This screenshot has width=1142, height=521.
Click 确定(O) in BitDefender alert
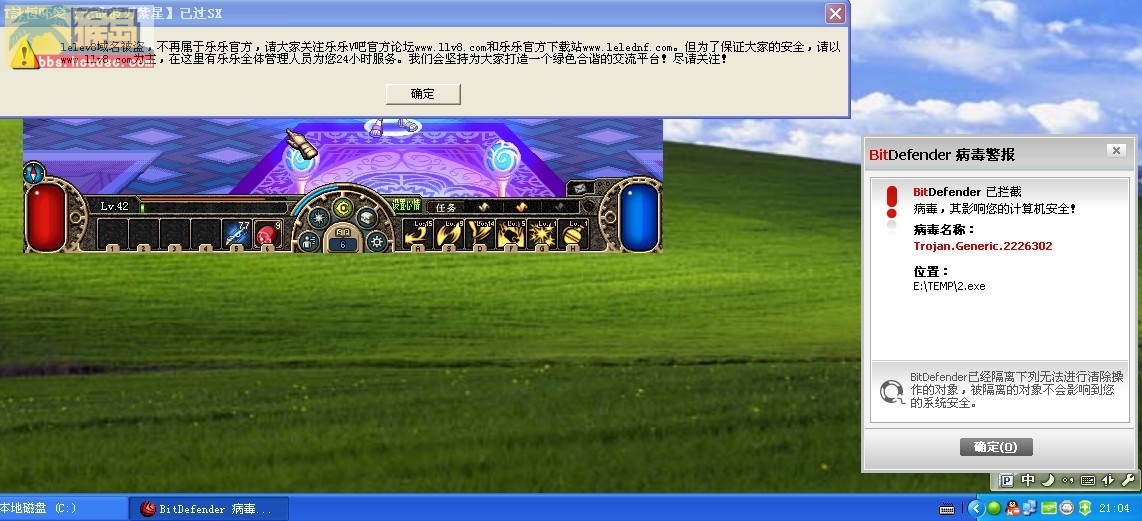click(x=996, y=447)
